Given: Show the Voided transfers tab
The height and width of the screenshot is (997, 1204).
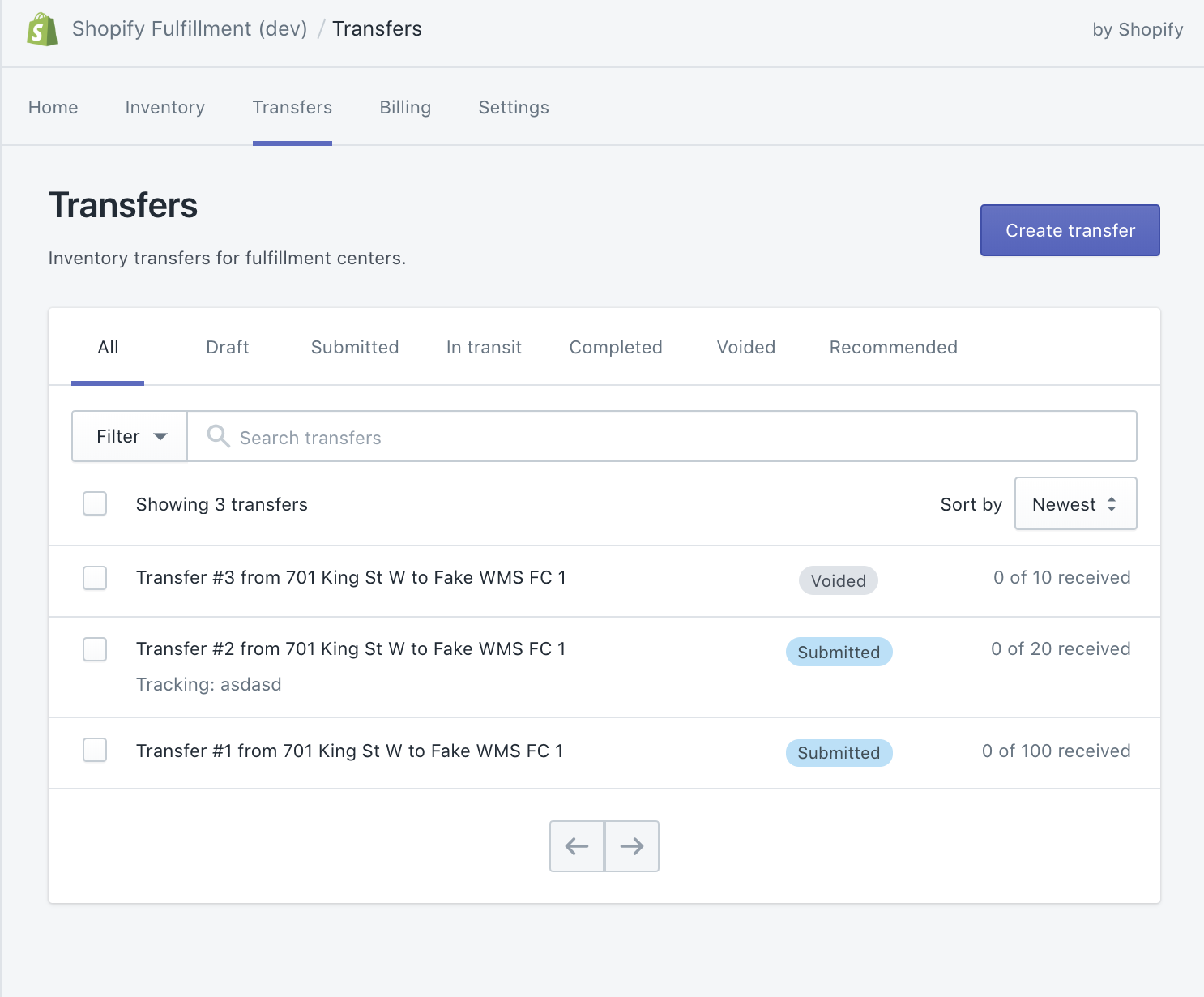Looking at the screenshot, I should tap(746, 347).
